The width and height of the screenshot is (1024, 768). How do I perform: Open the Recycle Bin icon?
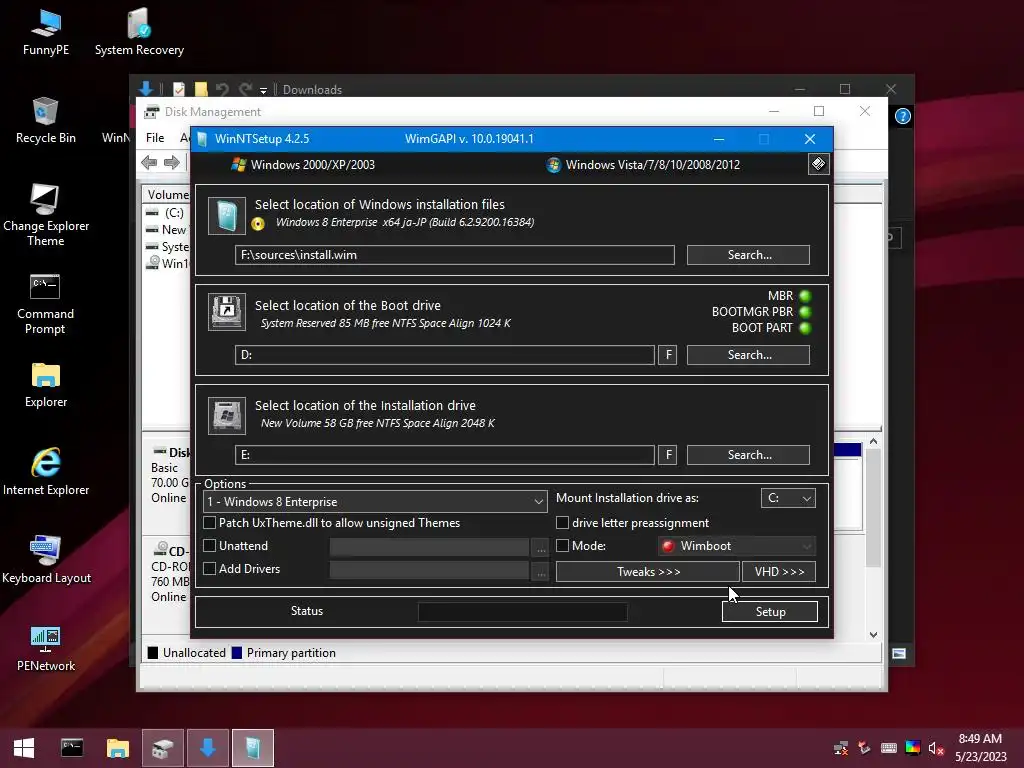pos(46,121)
